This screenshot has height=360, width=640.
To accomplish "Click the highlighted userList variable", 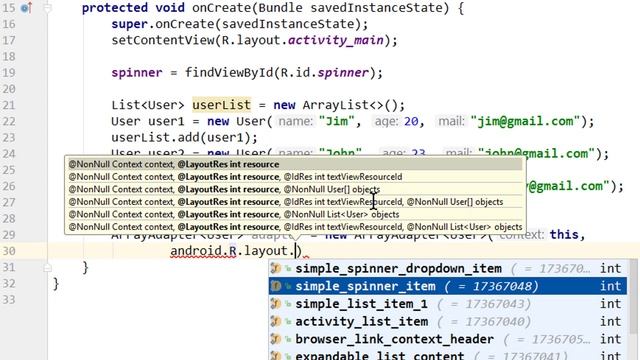I will [221, 105].
